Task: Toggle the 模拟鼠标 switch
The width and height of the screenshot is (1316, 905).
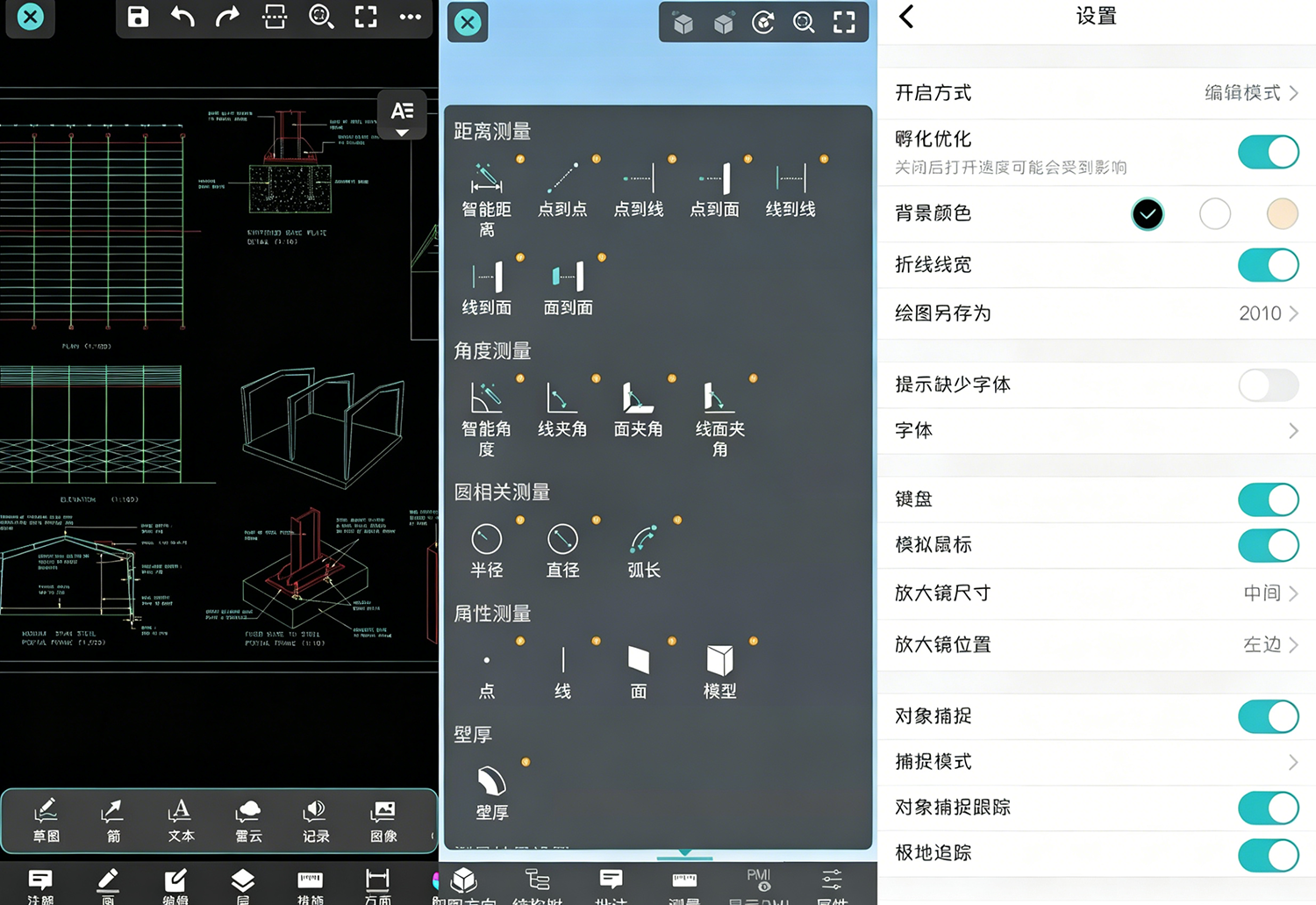Action: tap(1268, 545)
